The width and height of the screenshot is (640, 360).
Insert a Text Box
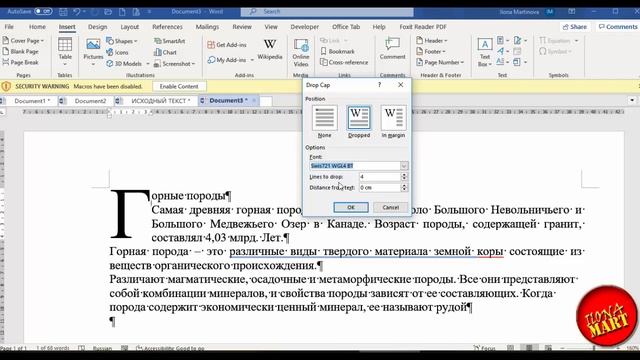484,52
